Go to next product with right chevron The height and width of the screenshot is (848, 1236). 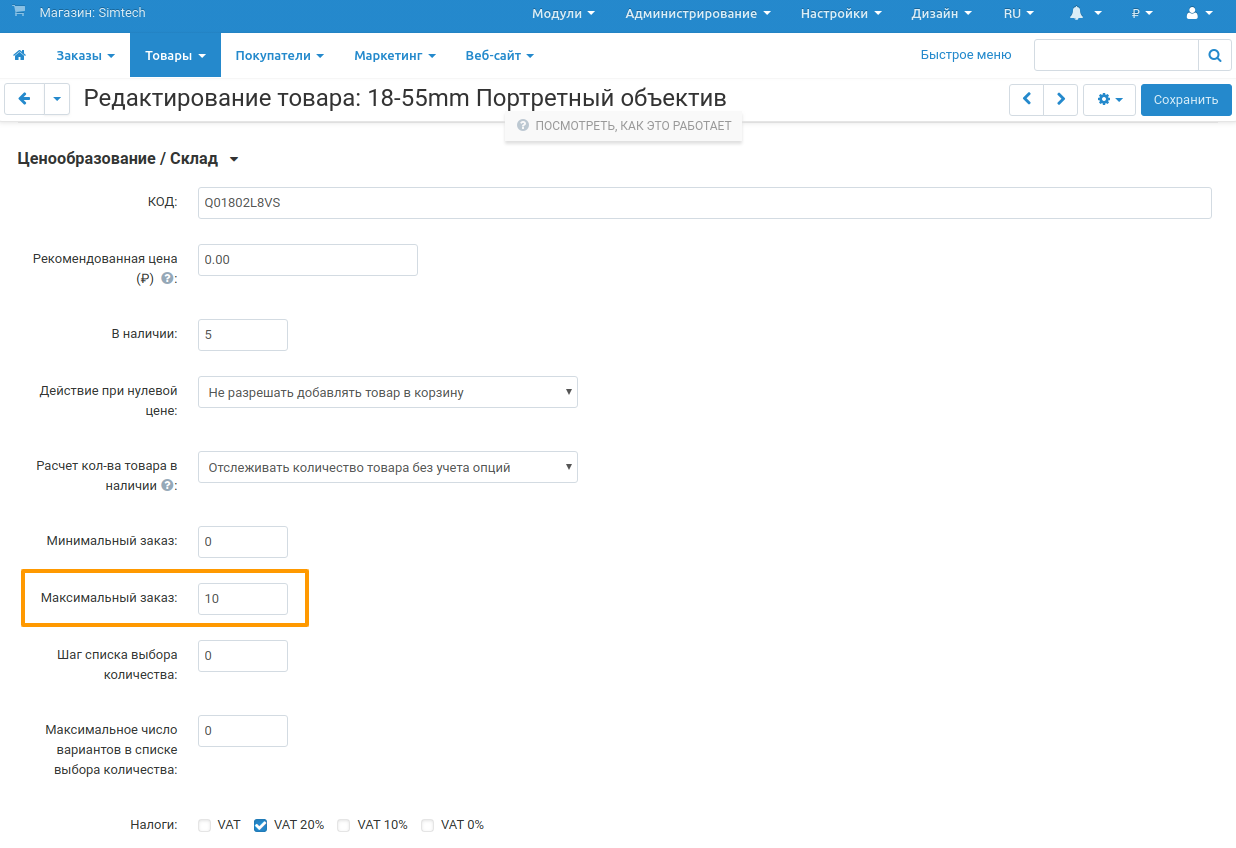pos(1060,99)
